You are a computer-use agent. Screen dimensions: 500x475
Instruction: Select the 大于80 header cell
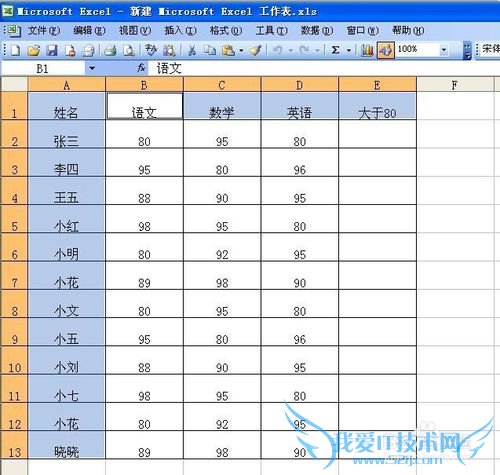pos(377,106)
